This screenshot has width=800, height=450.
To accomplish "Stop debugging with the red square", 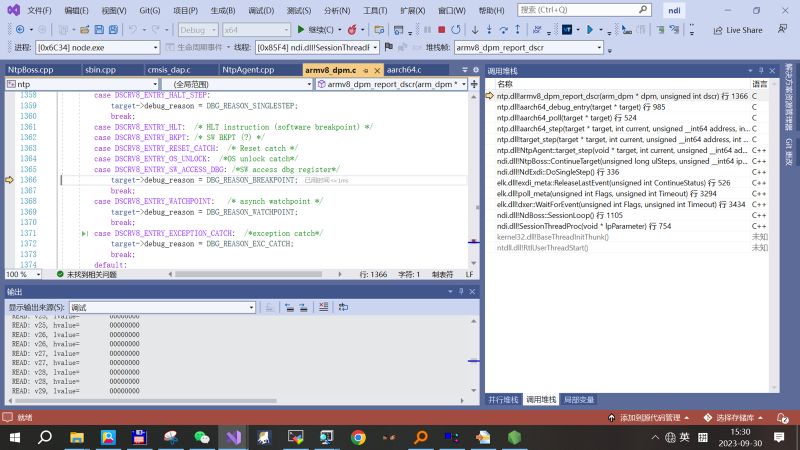I will [442, 30].
